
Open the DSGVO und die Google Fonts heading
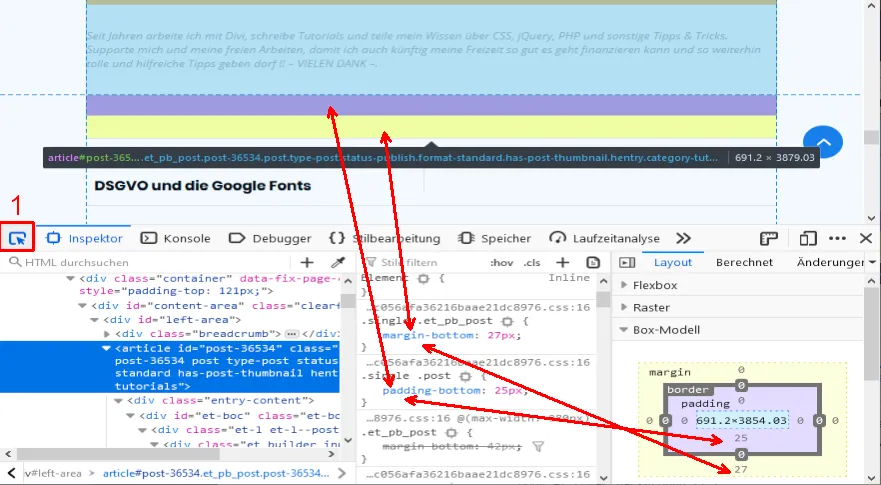[x=202, y=185]
